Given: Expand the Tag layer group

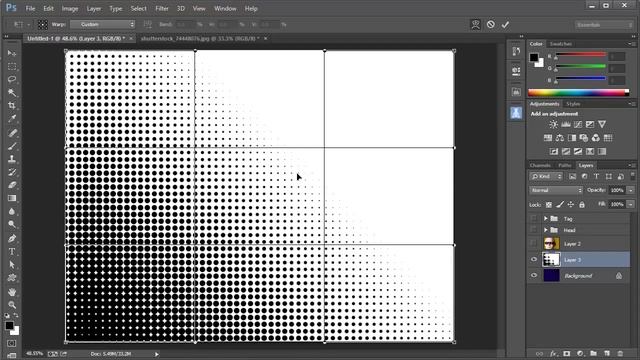Looking at the screenshot, I should (545, 219).
